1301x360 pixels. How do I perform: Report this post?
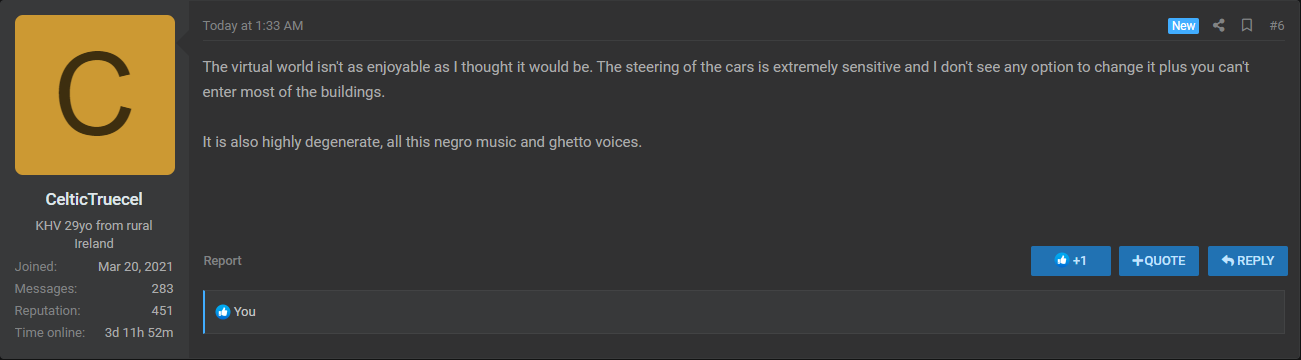[222, 261]
